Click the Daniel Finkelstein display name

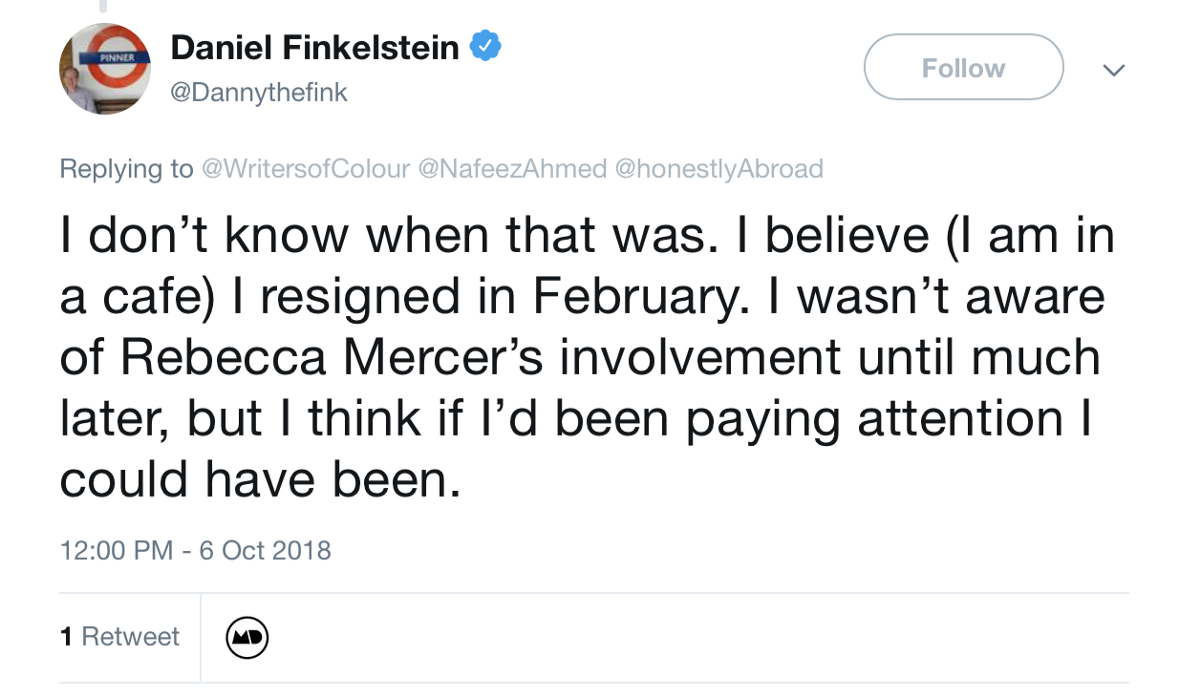click(314, 46)
